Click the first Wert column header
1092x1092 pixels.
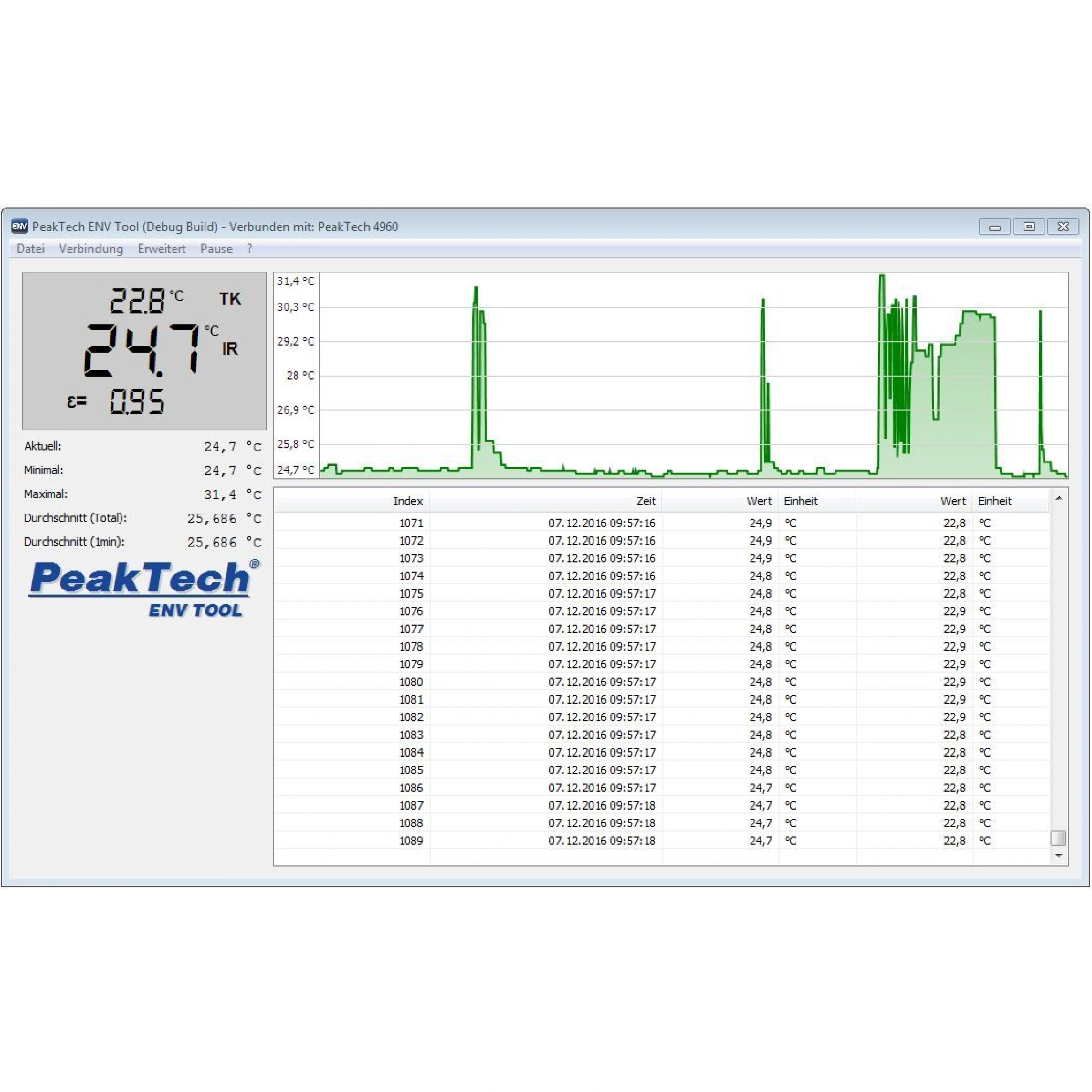tap(720, 501)
